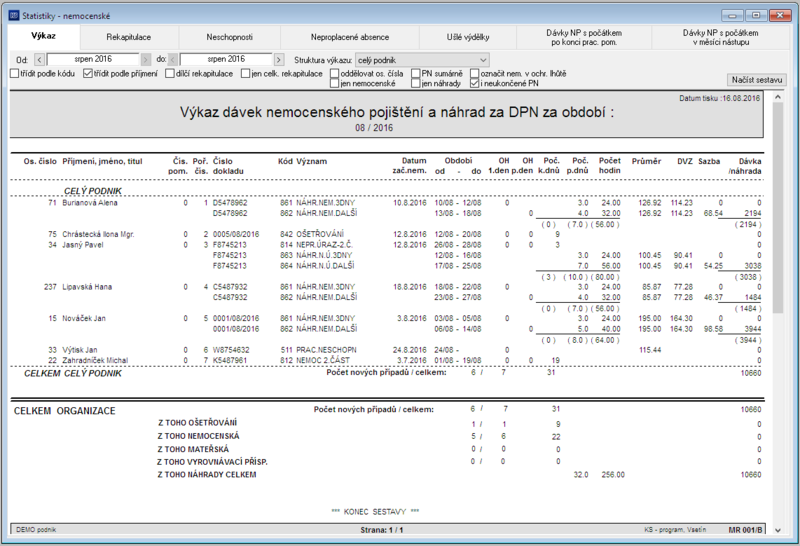Screen dimensions: 800x546
Task: Step 'do' date back one month
Action: 173,60
